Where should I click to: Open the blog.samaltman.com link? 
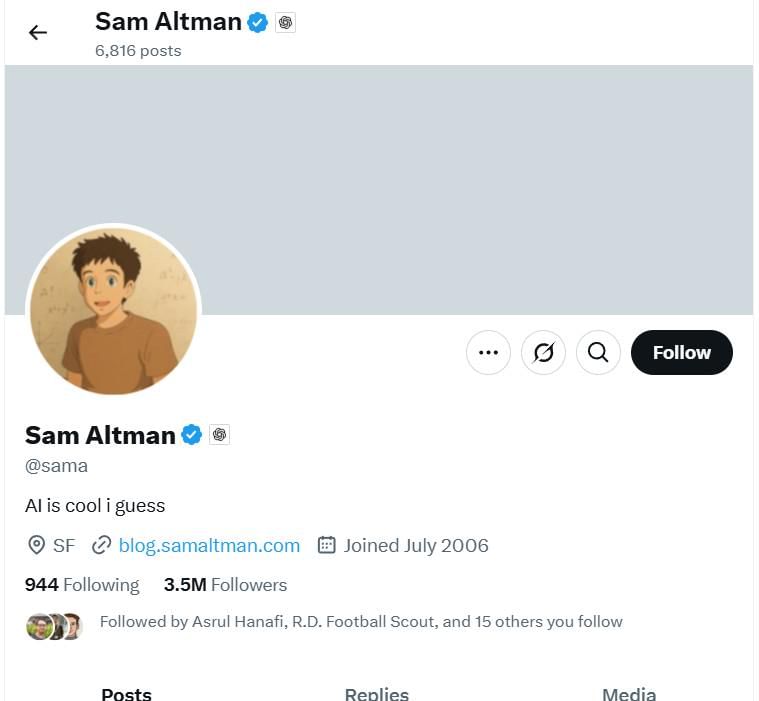209,545
